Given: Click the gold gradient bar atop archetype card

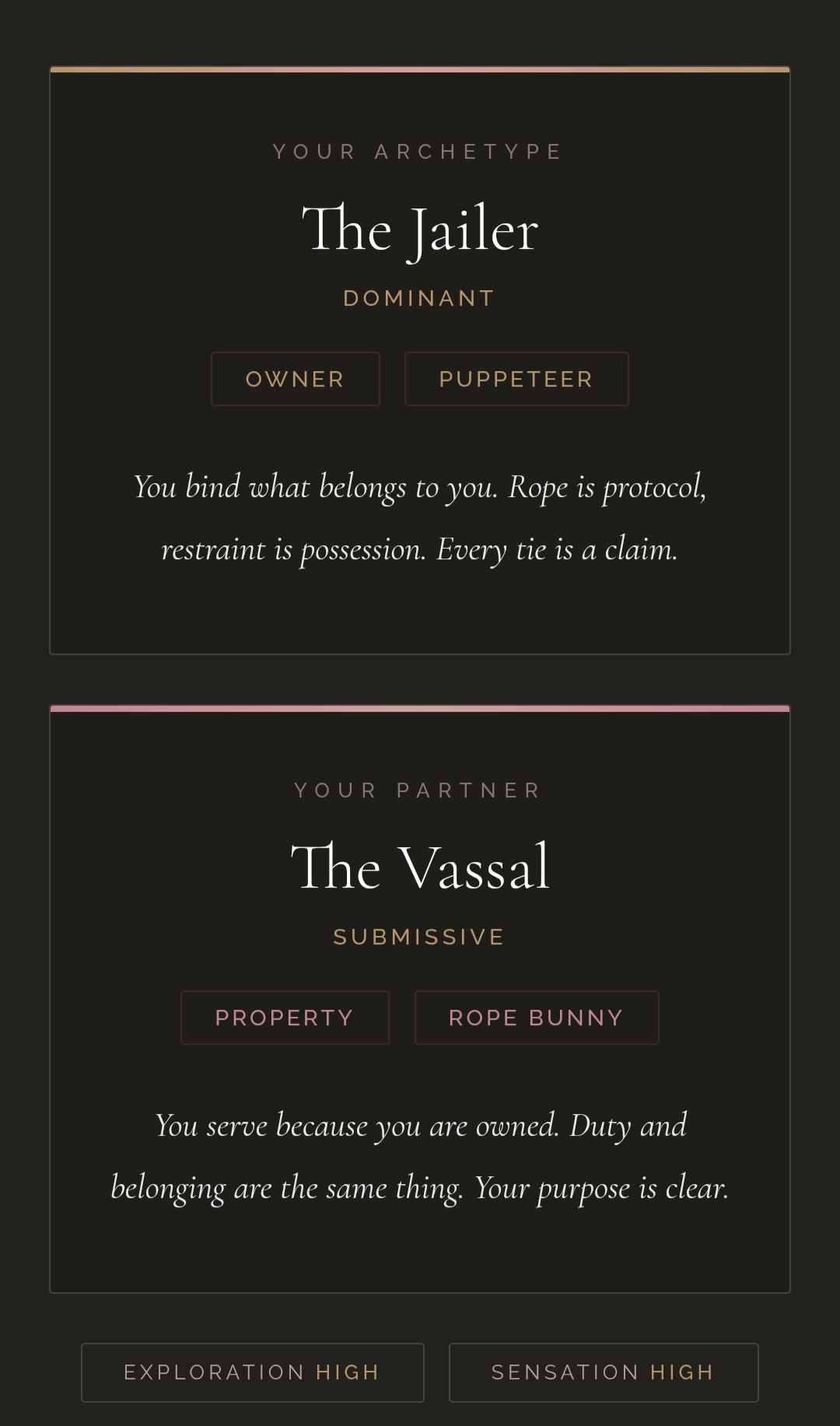Looking at the screenshot, I should tap(420, 70).
